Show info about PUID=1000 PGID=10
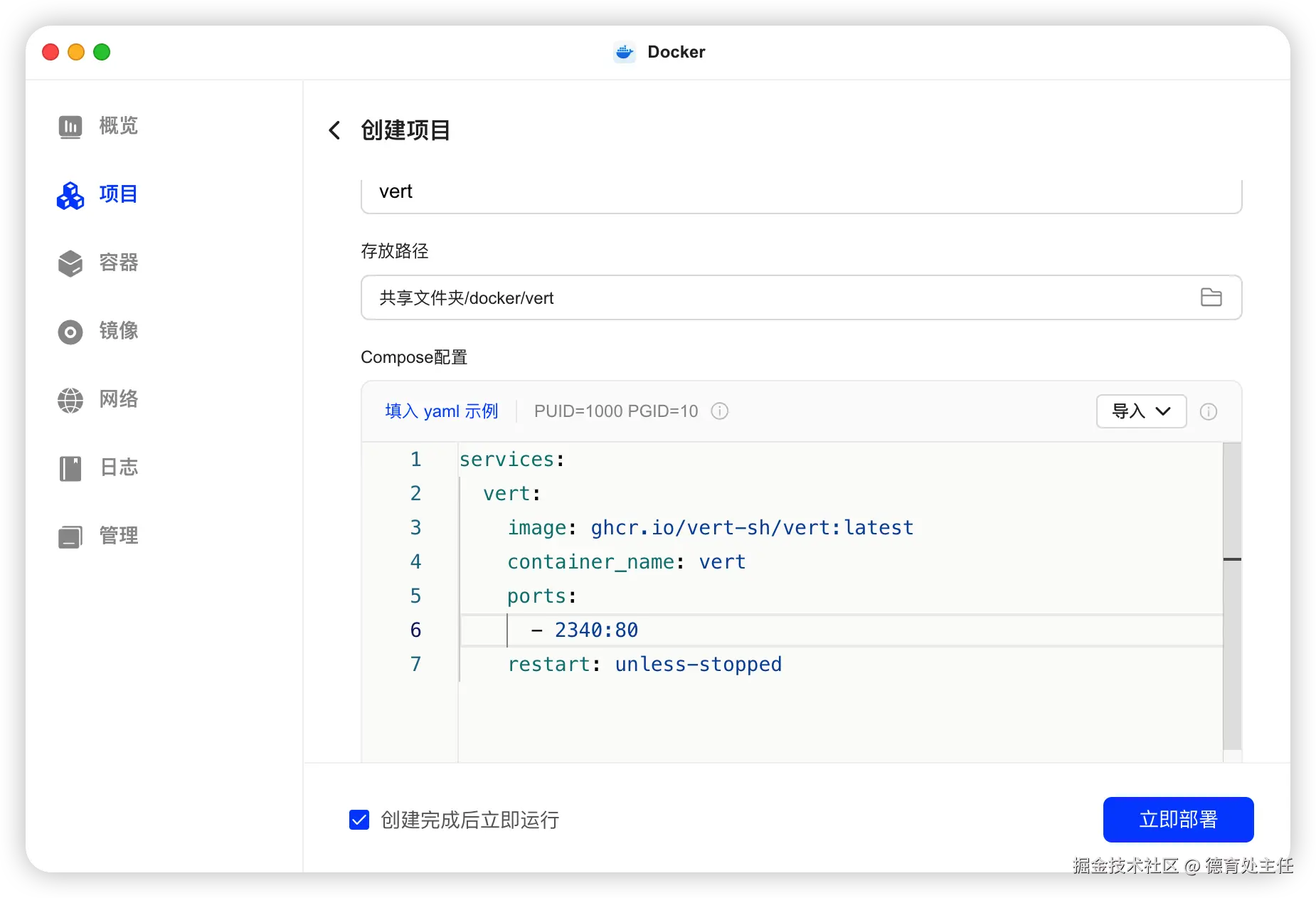Viewport: 1316px width, 898px height. pyautogui.click(x=720, y=411)
